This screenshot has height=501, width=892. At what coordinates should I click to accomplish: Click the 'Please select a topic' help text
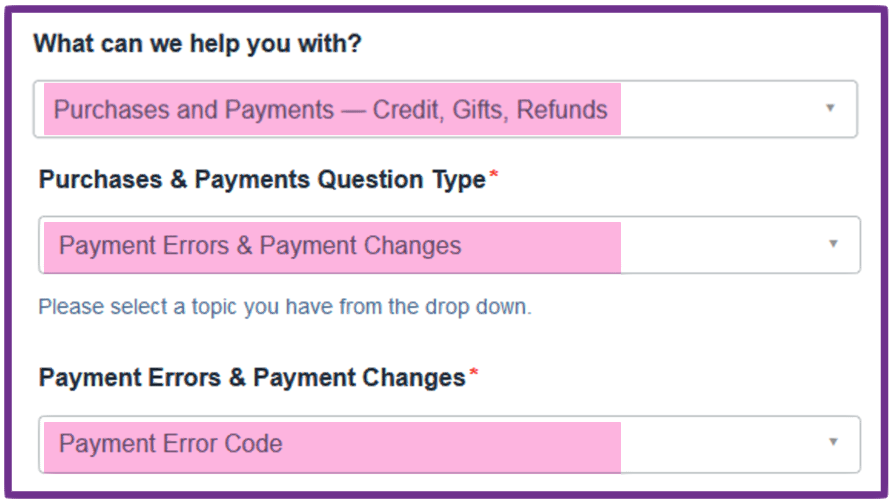[x=284, y=307]
